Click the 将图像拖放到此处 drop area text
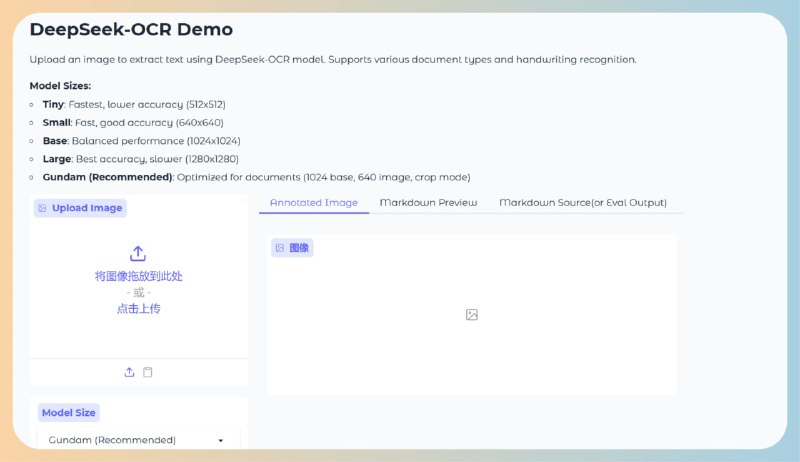 tap(138, 276)
